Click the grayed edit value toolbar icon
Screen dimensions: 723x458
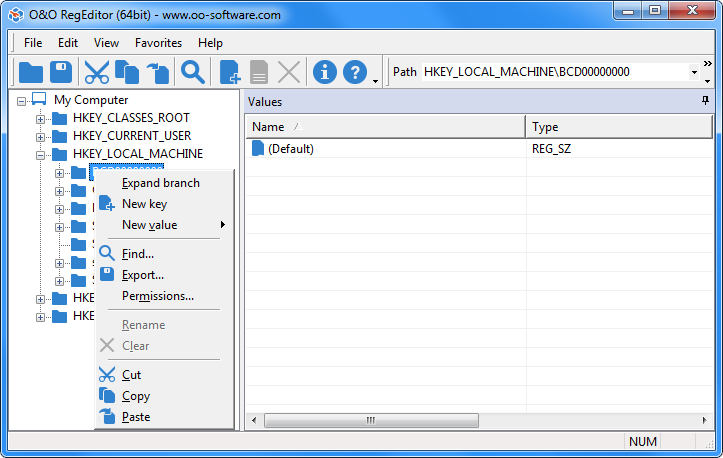pyautogui.click(x=259, y=72)
